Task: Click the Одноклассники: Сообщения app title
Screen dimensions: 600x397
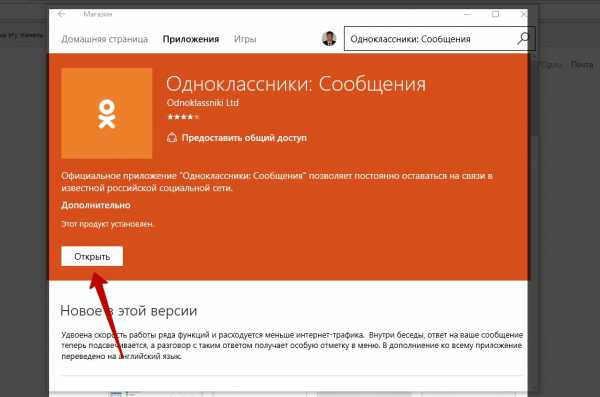Action: (296, 84)
